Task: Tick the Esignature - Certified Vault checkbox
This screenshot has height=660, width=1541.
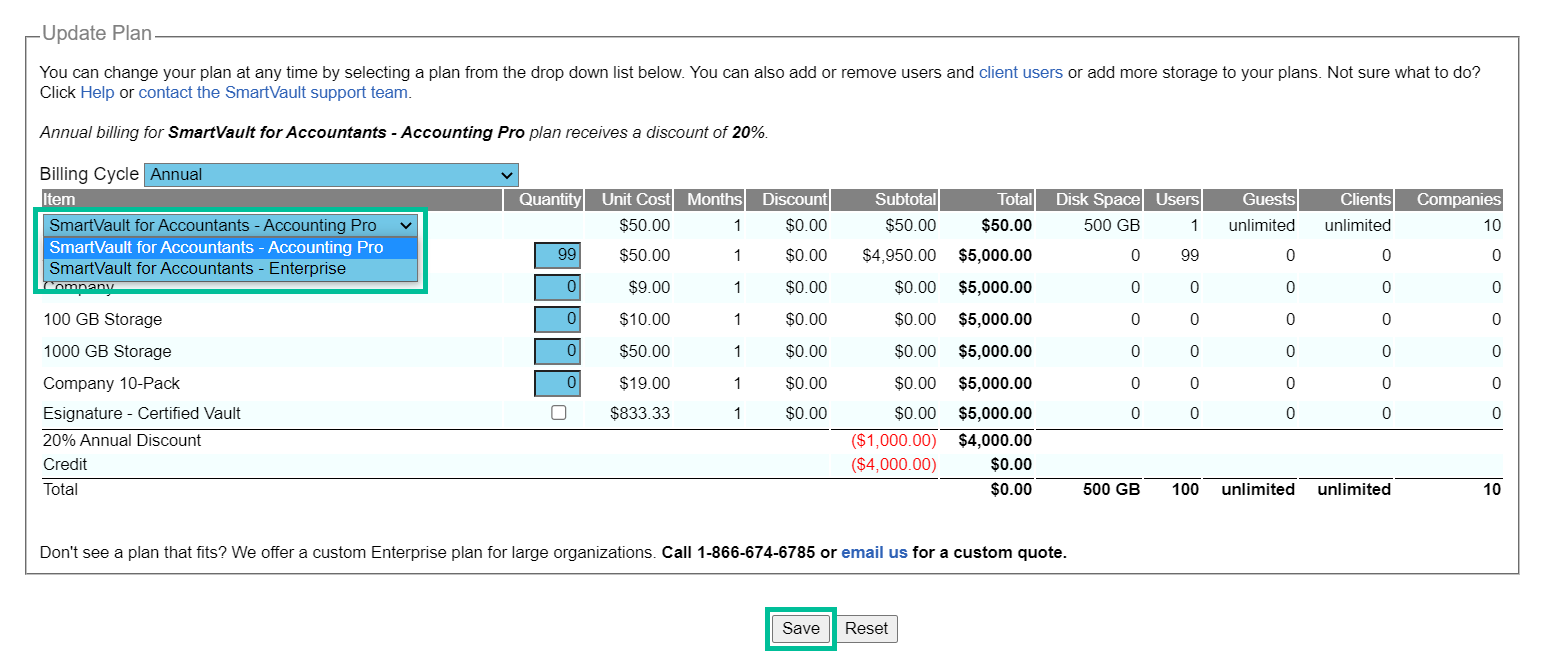Action: [x=559, y=412]
